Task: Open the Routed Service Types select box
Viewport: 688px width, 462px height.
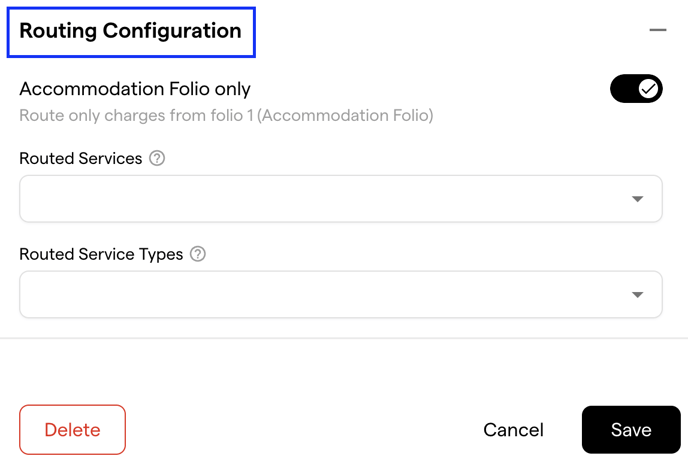Action: [341, 294]
